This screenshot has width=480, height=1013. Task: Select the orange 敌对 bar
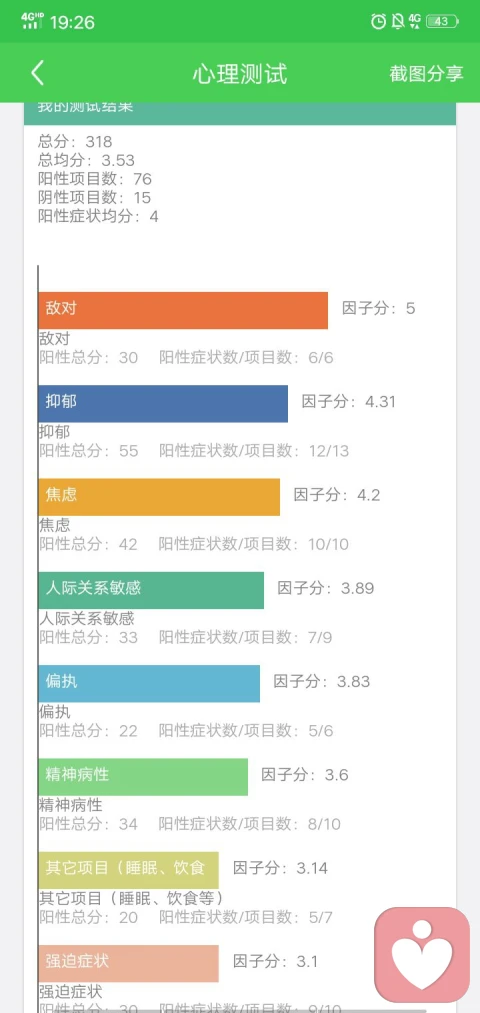point(183,310)
